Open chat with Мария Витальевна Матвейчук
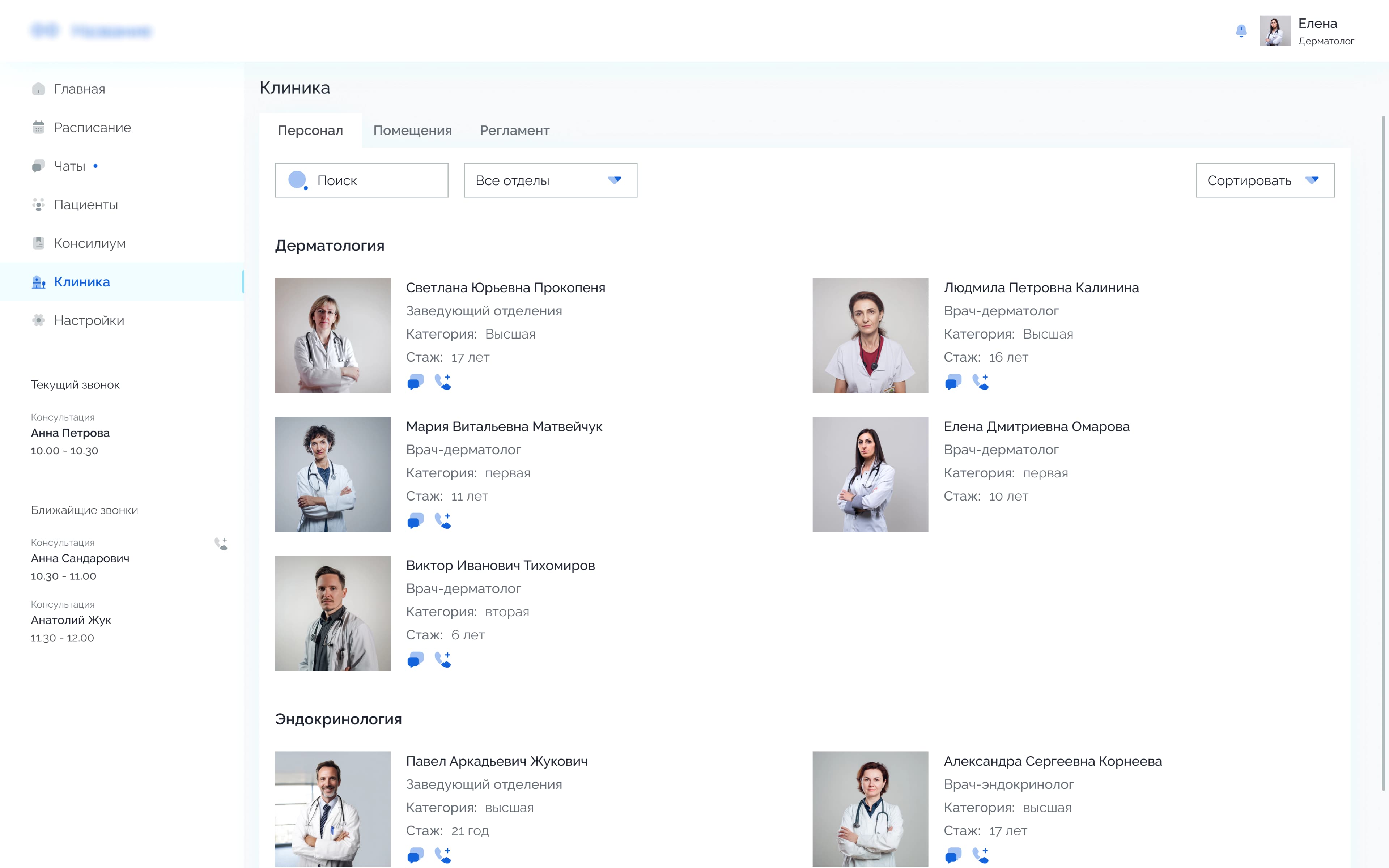1389x868 pixels. pyautogui.click(x=415, y=521)
